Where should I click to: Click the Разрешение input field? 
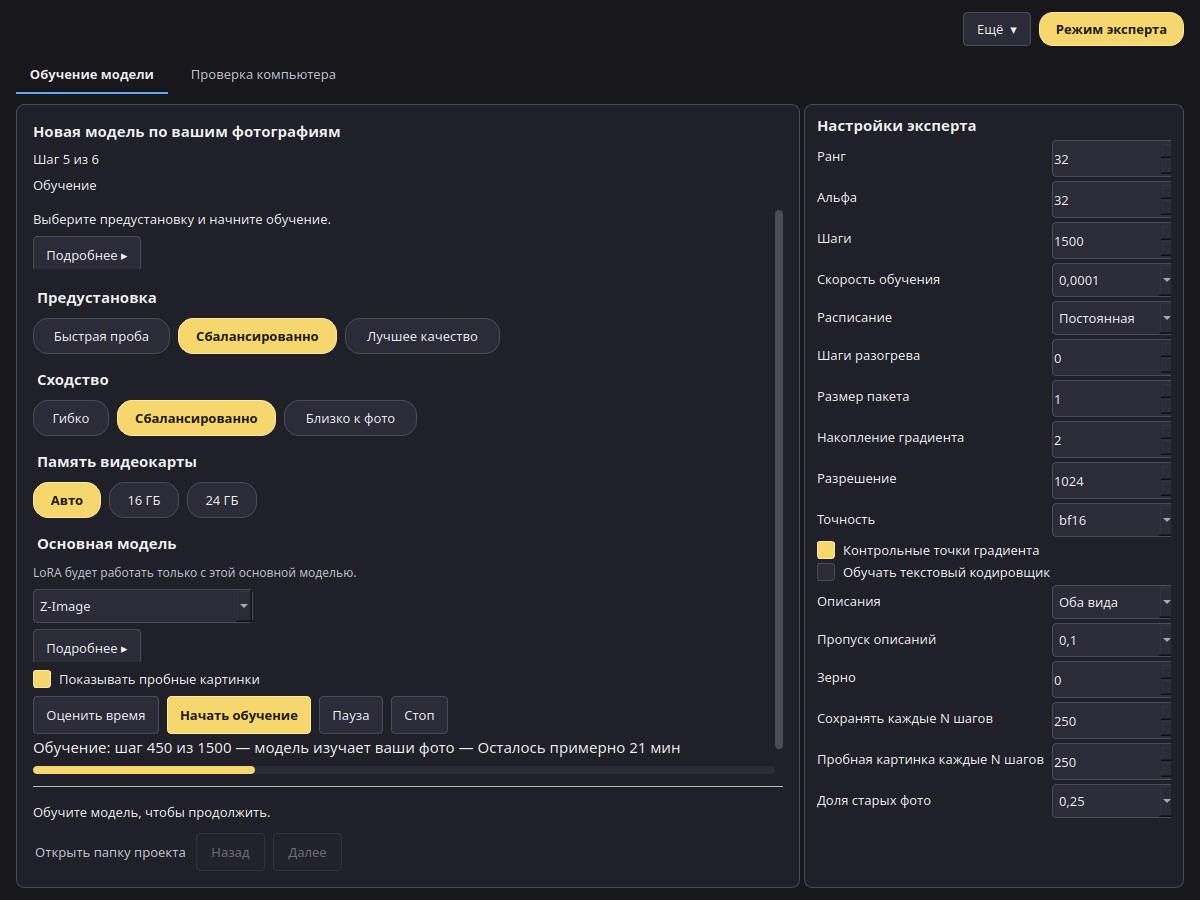pyautogui.click(x=1112, y=481)
